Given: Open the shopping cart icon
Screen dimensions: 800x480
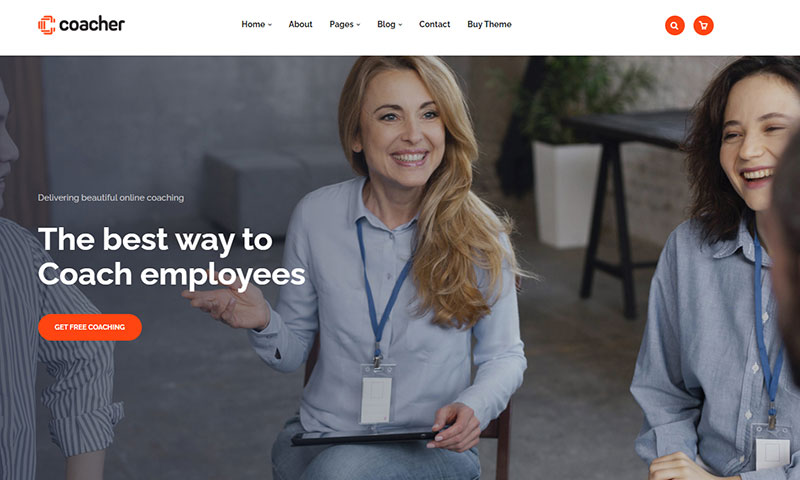Looking at the screenshot, I should tap(703, 25).
